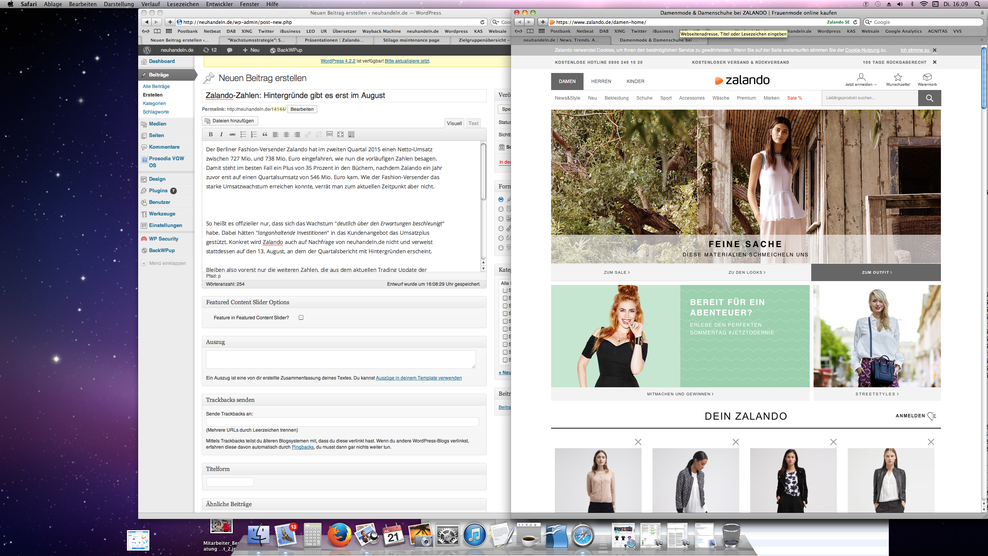
Task: Insert a numbered list in the editor
Action: click(x=254, y=134)
